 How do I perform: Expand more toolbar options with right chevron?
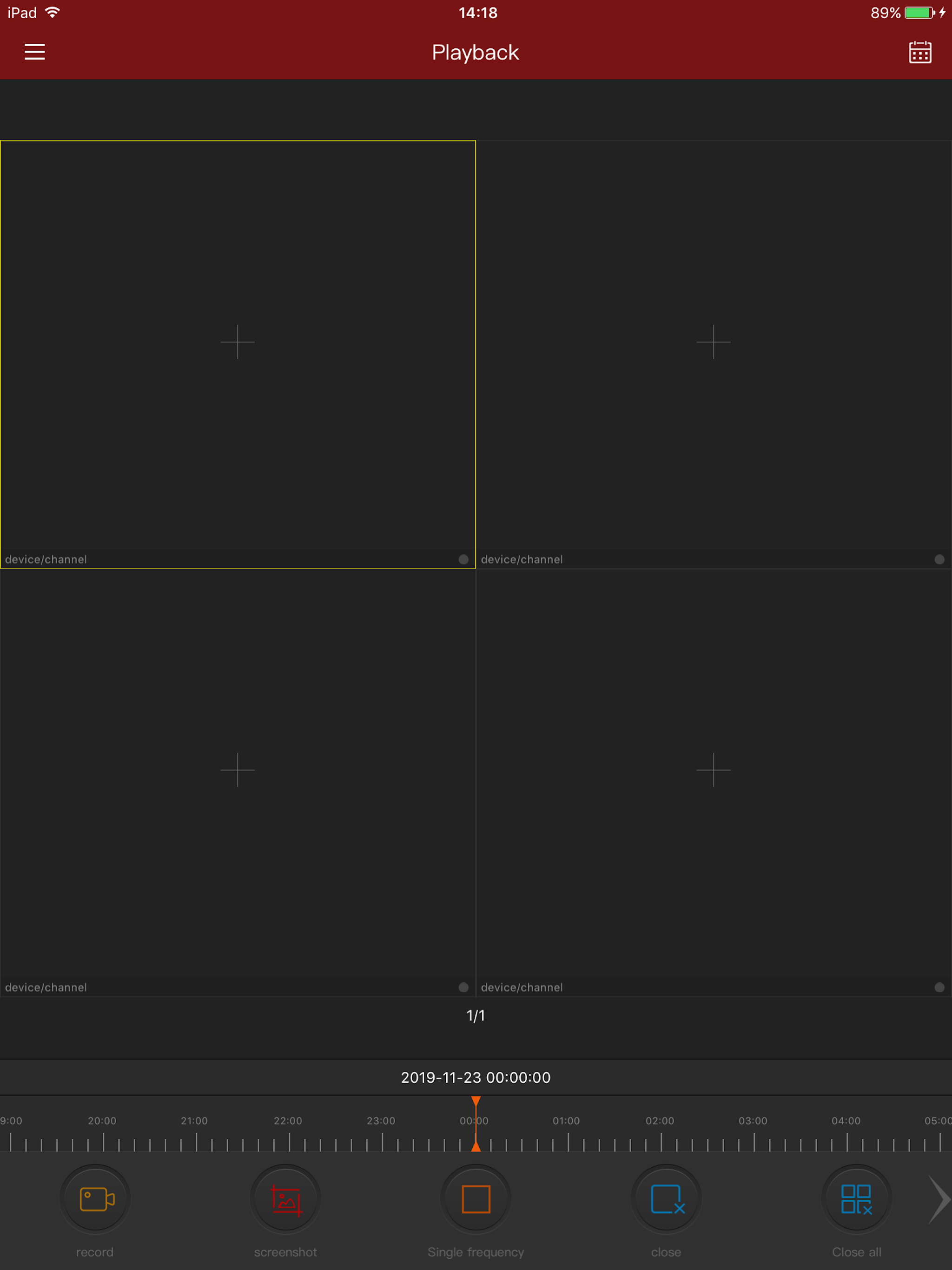tap(939, 1199)
